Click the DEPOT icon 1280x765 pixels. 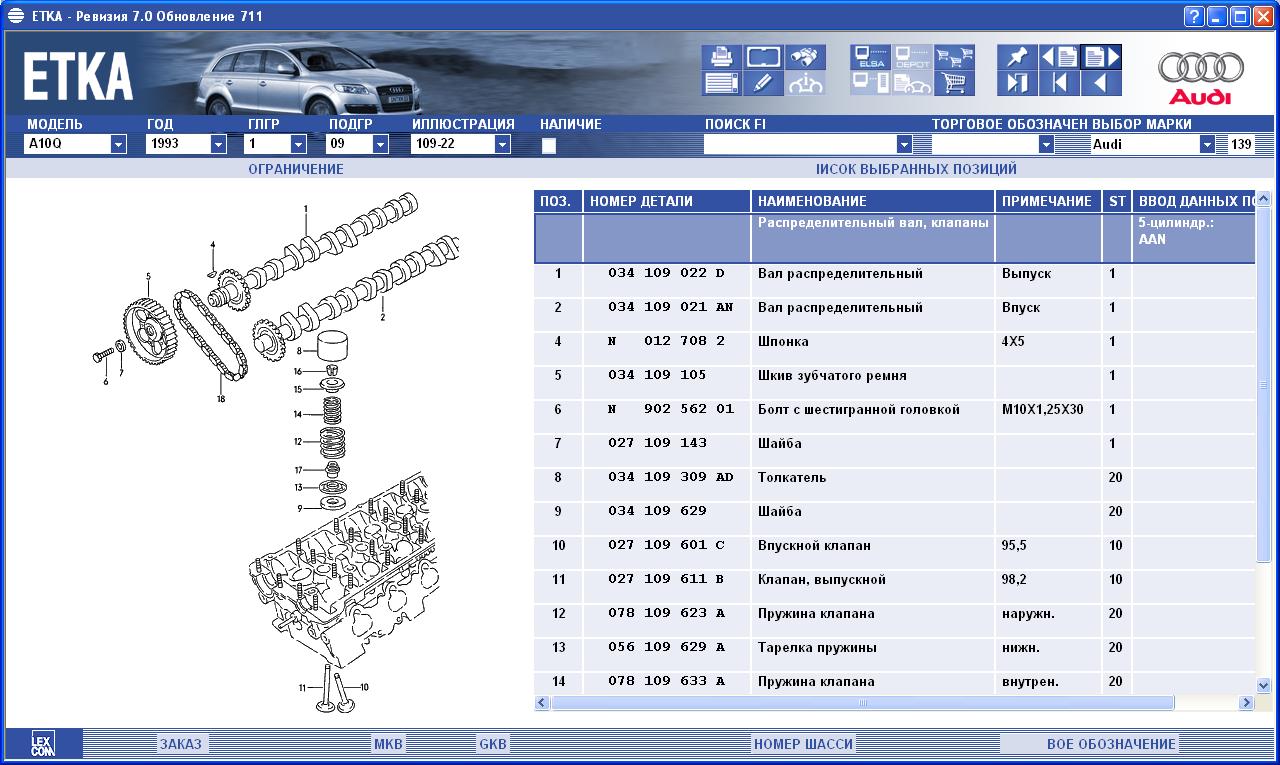tap(912, 57)
